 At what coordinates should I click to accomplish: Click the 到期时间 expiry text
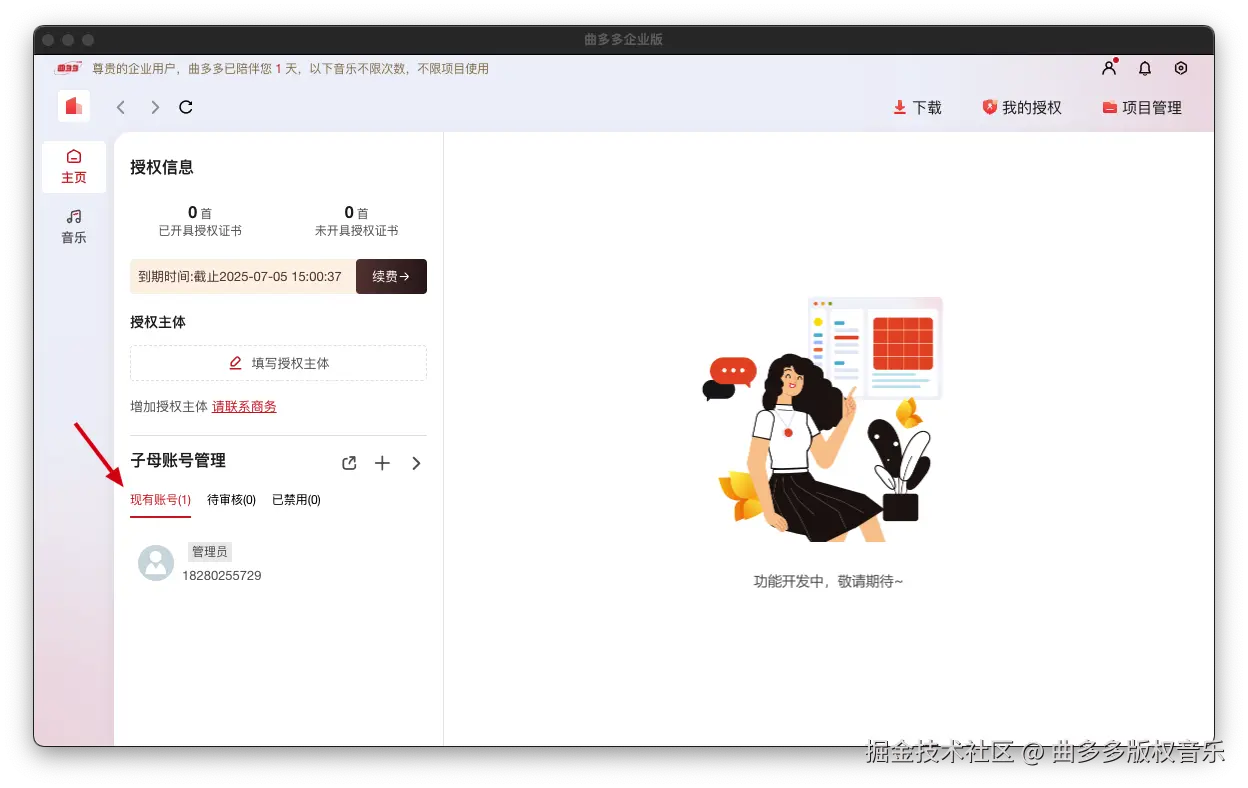pos(240,276)
